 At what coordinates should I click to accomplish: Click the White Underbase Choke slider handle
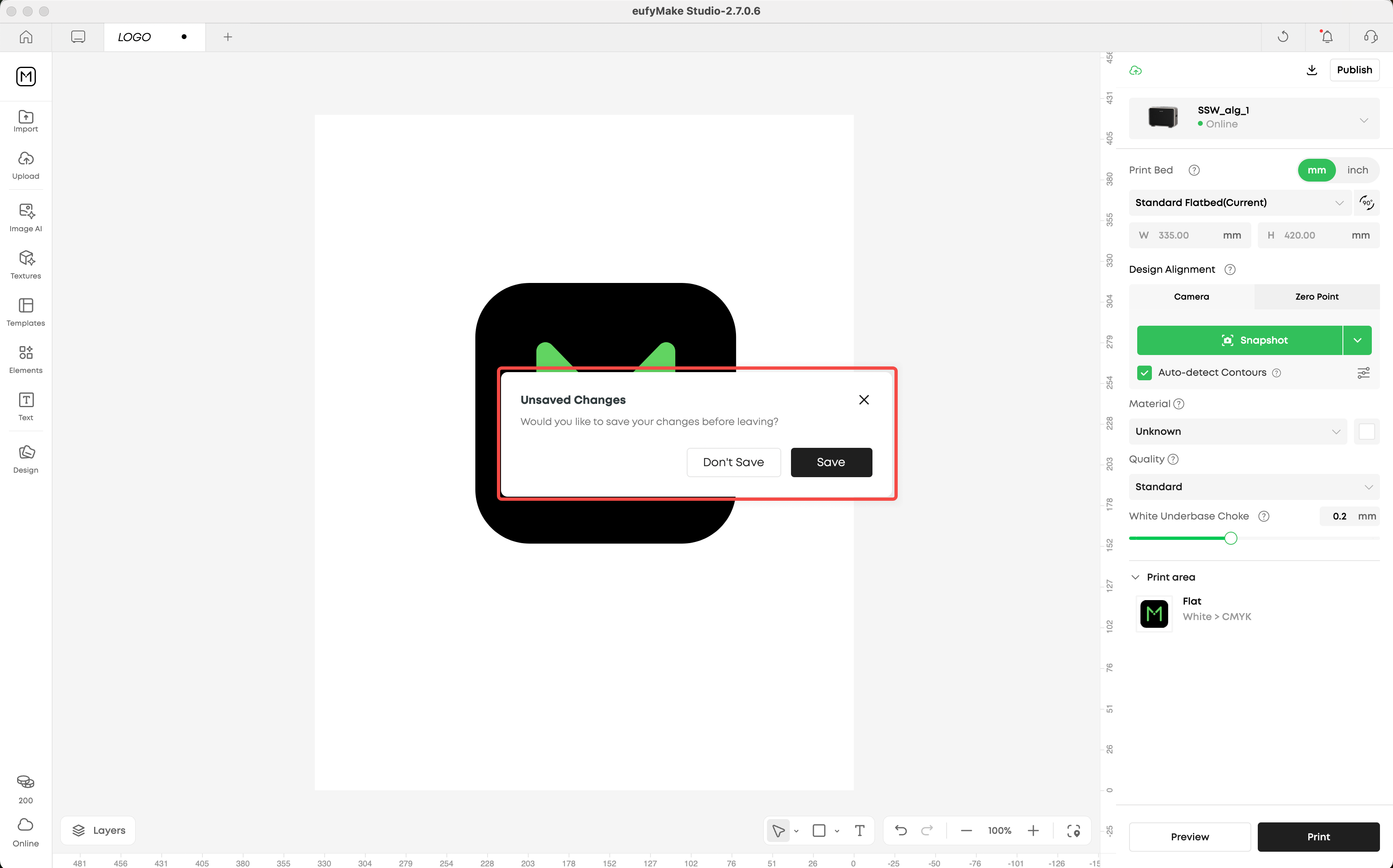1230,539
